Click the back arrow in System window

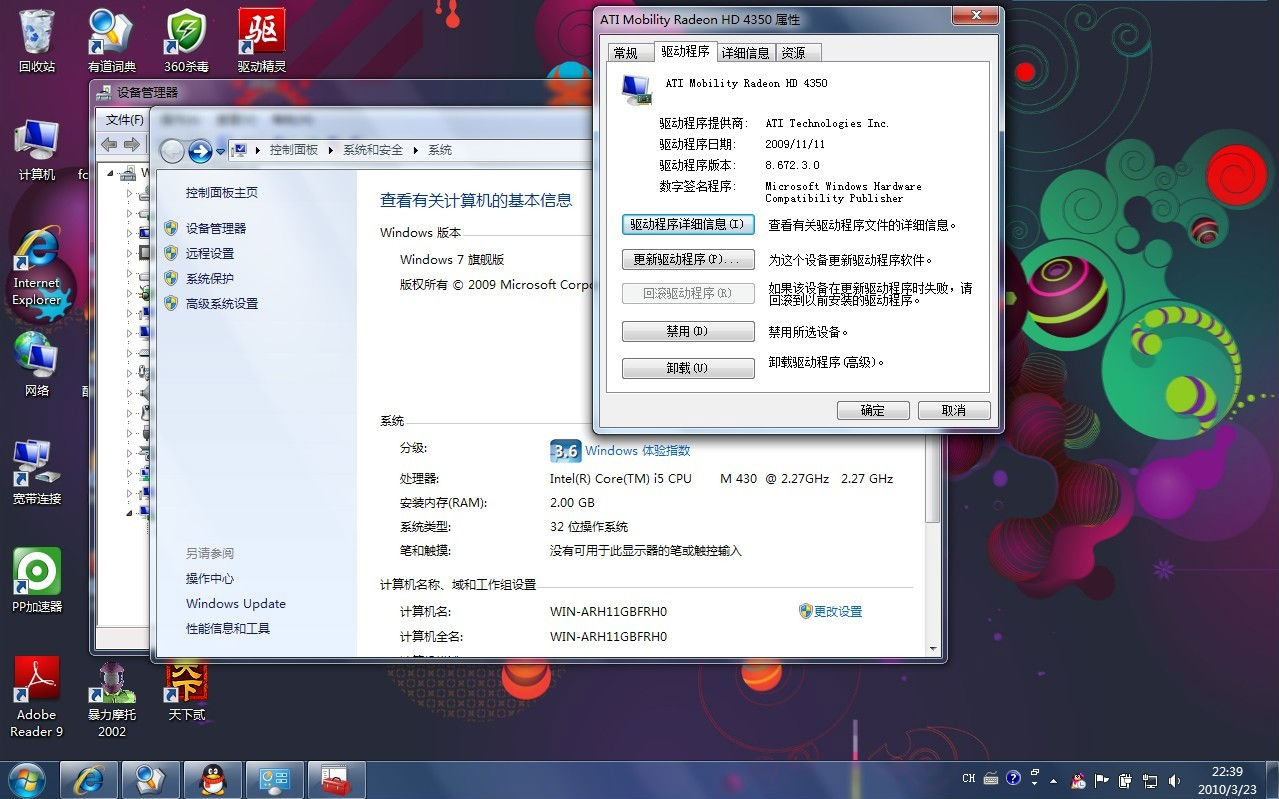tap(172, 151)
